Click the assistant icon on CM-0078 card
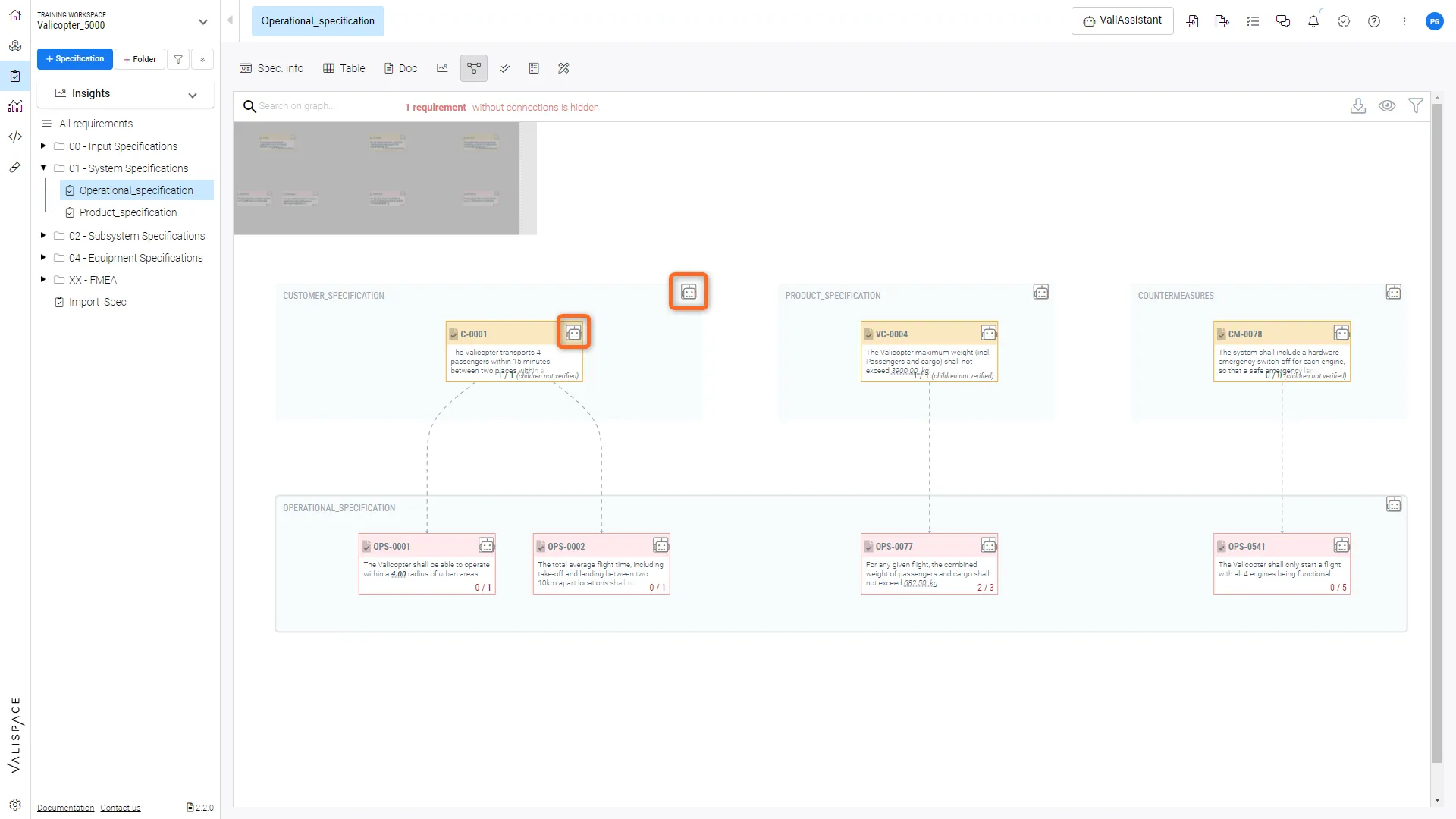The width and height of the screenshot is (1456, 819). [1341, 333]
